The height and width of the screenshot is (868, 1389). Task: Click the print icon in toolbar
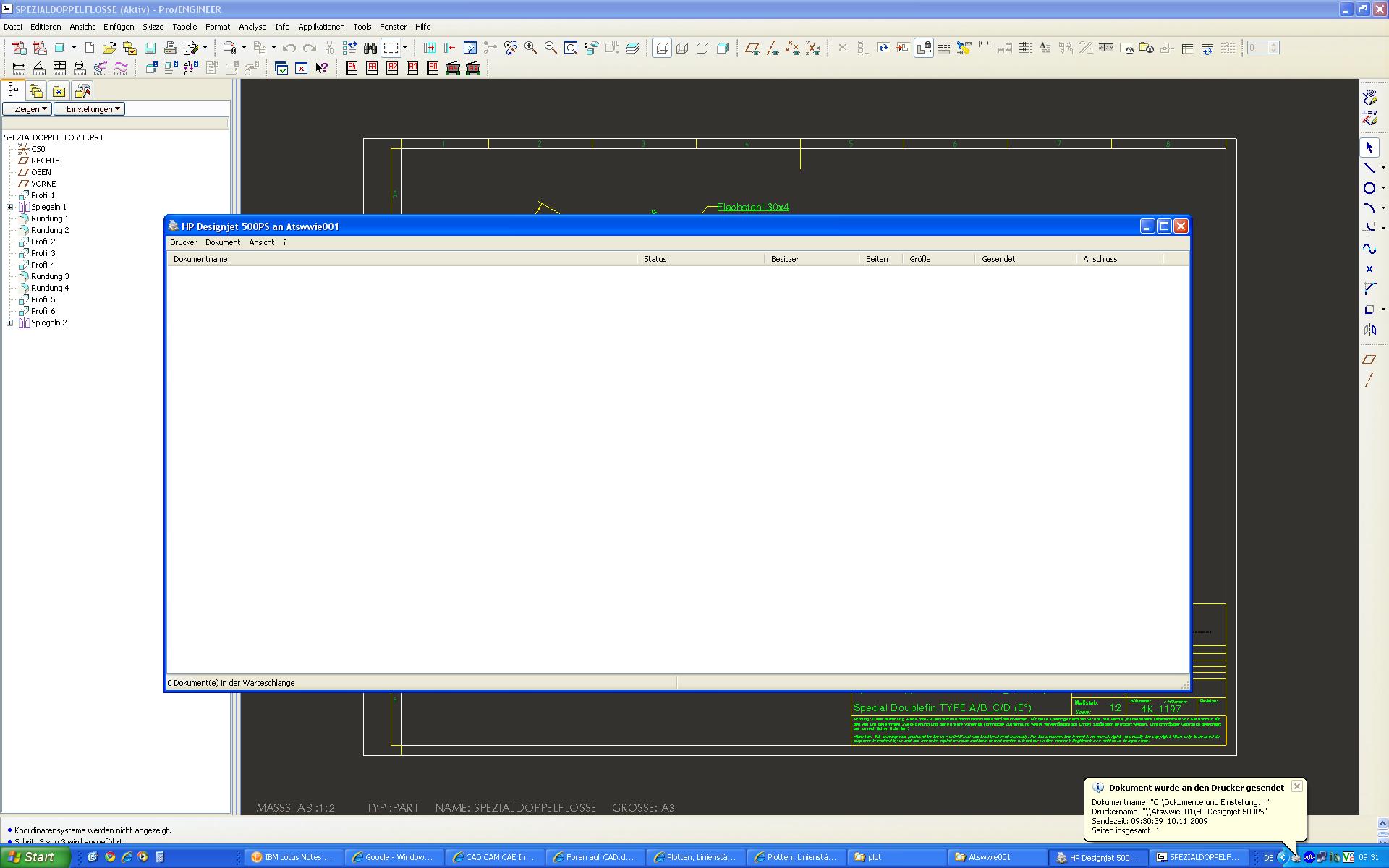point(170,48)
